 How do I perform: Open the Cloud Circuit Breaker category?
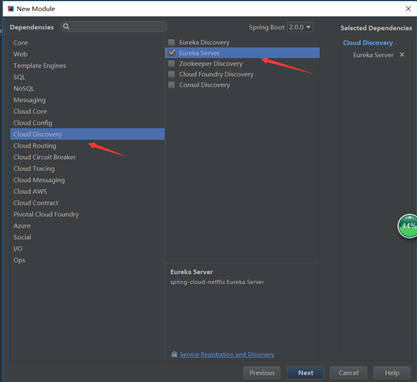click(x=87, y=157)
